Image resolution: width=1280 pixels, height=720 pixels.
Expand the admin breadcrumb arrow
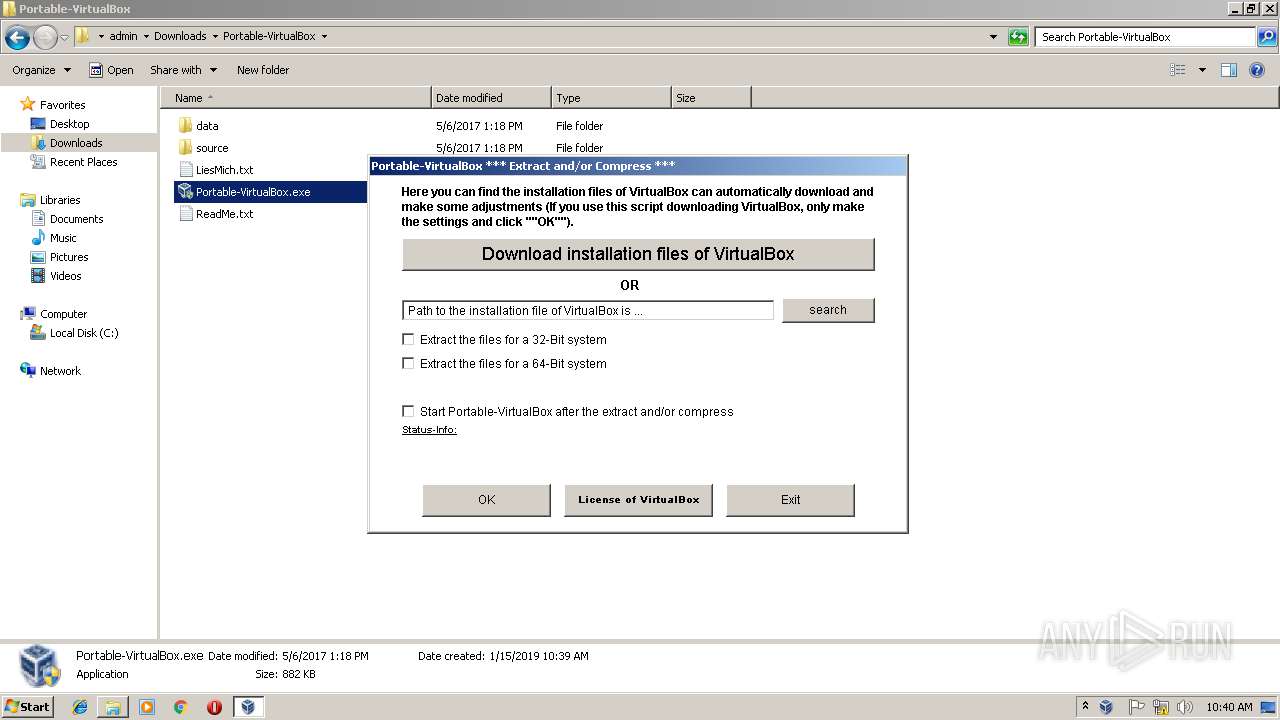146,36
